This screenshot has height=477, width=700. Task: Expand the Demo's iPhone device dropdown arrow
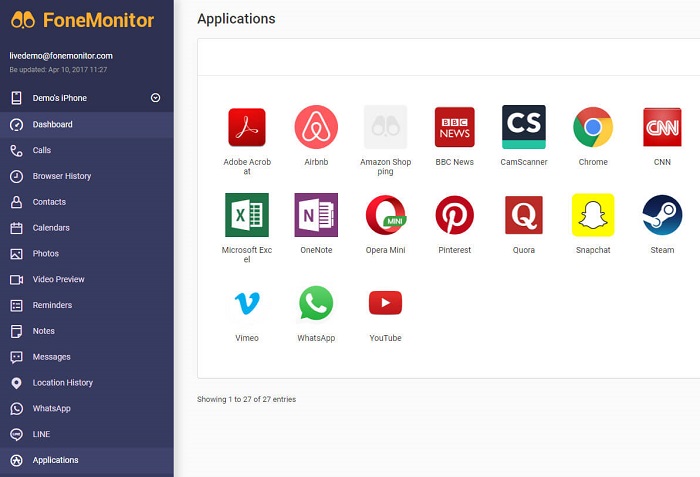(x=155, y=98)
